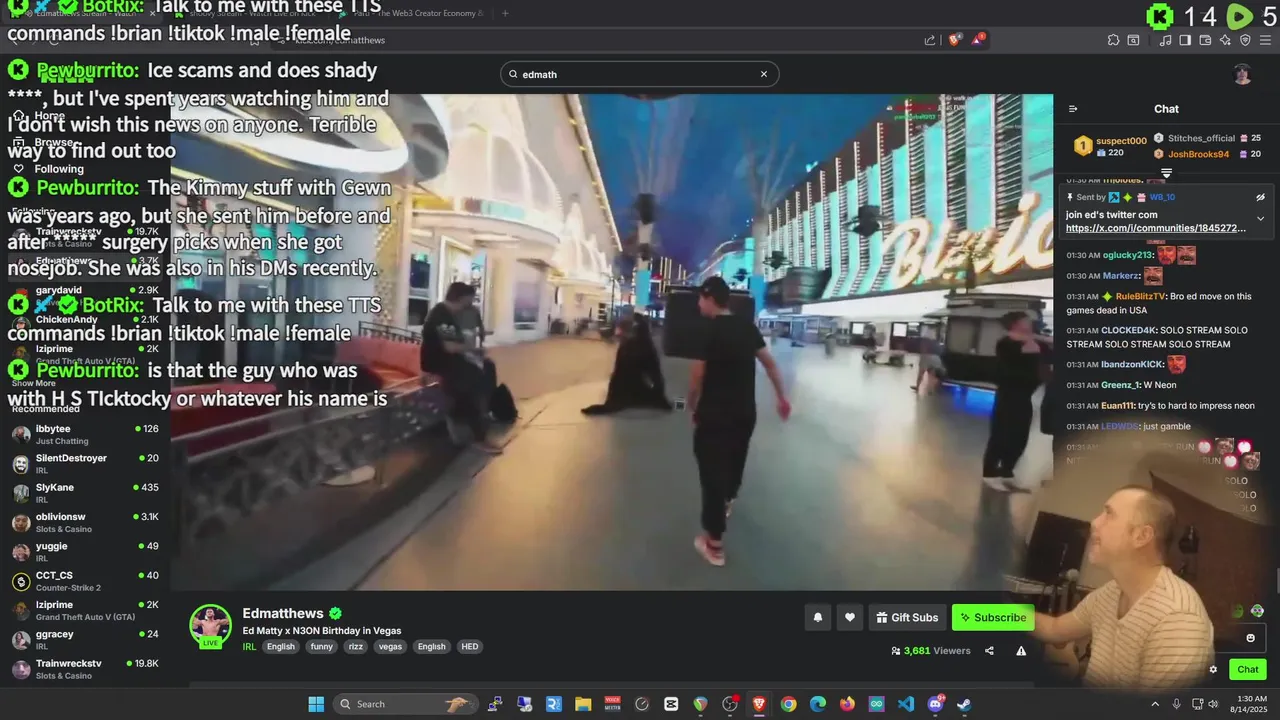Image resolution: width=1280 pixels, height=720 pixels.
Task: Open Brave browser taskbar icon
Action: (759, 704)
